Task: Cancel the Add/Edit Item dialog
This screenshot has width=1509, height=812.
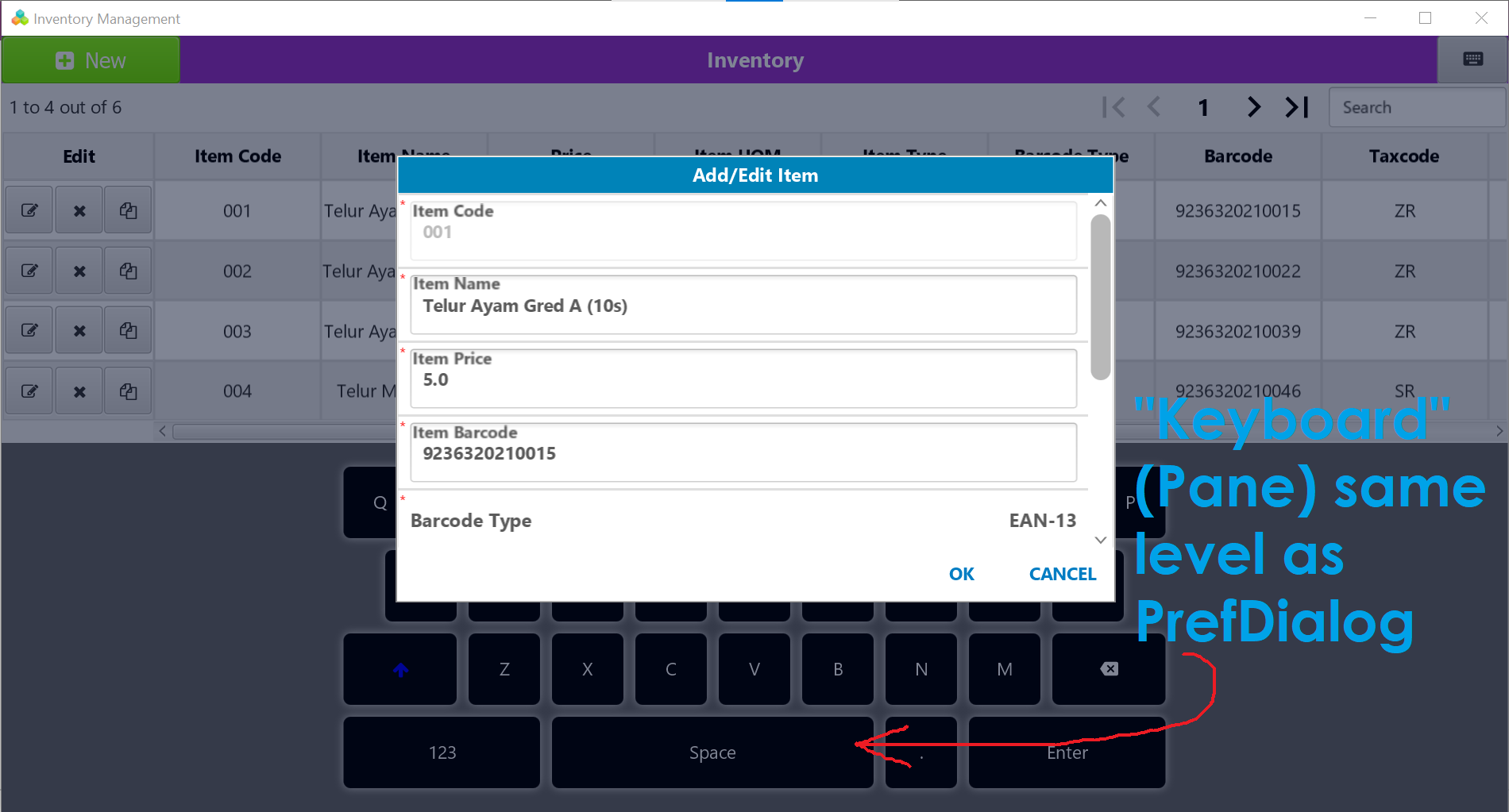Action: point(1062,574)
